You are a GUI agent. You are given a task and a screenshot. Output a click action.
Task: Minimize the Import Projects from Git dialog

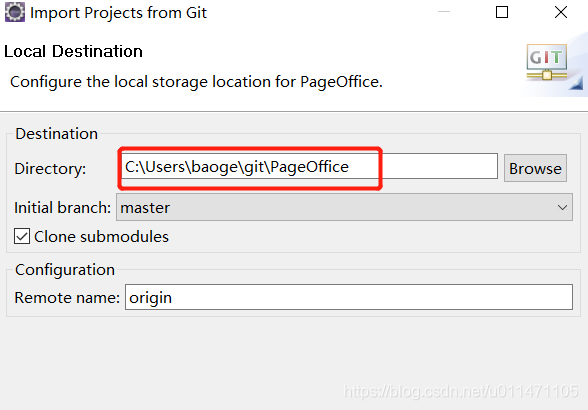click(444, 12)
